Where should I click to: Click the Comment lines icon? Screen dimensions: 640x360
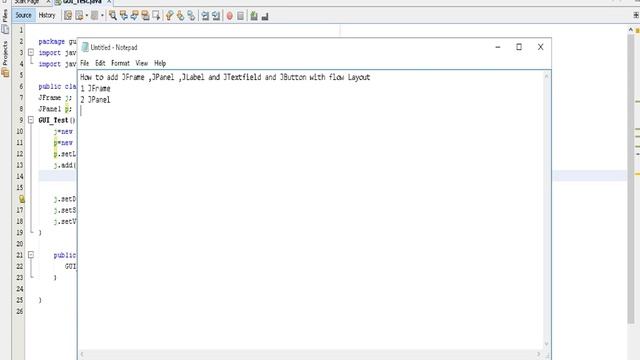[x=254, y=16]
